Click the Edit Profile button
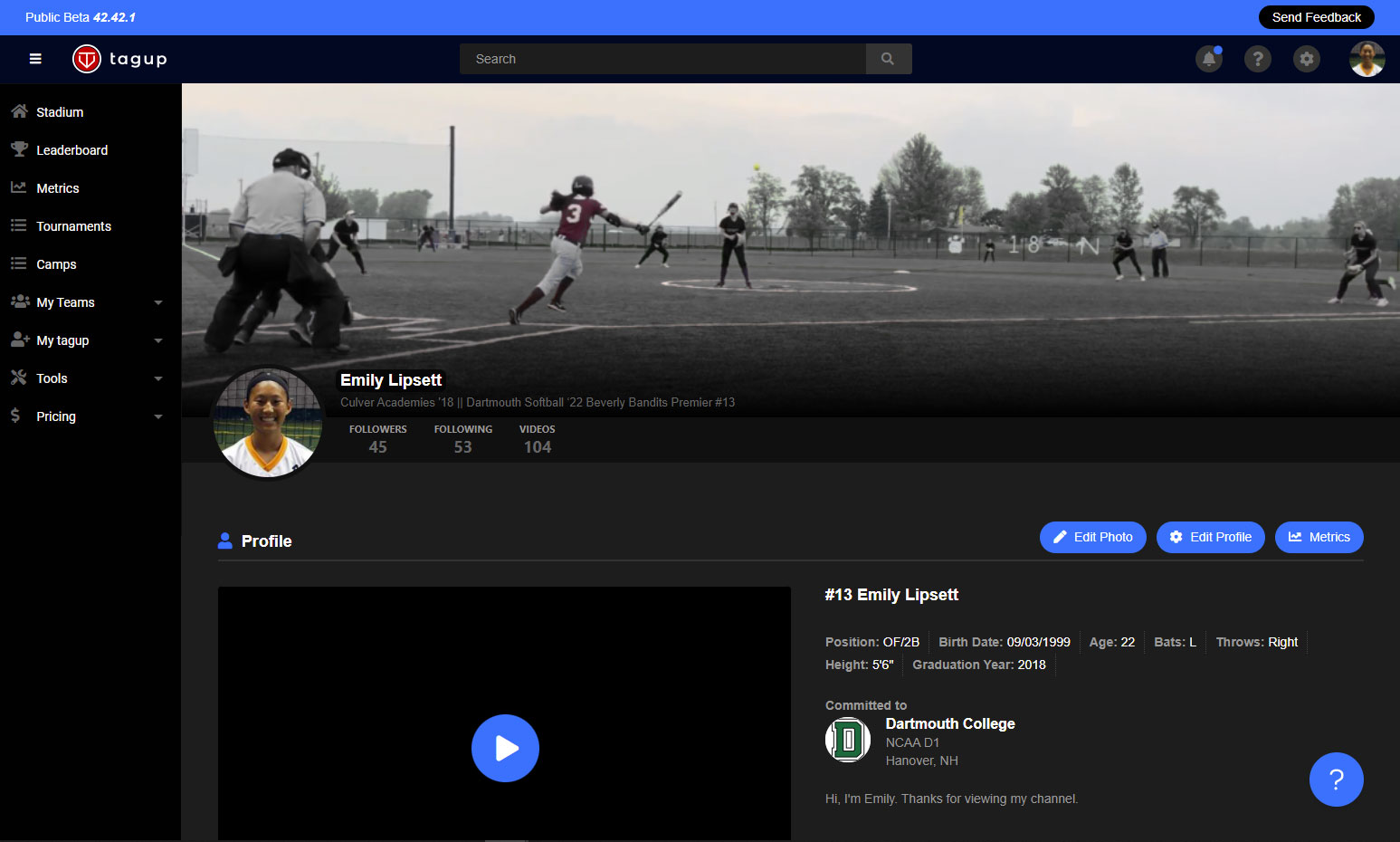This screenshot has width=1400, height=842. pyautogui.click(x=1210, y=537)
